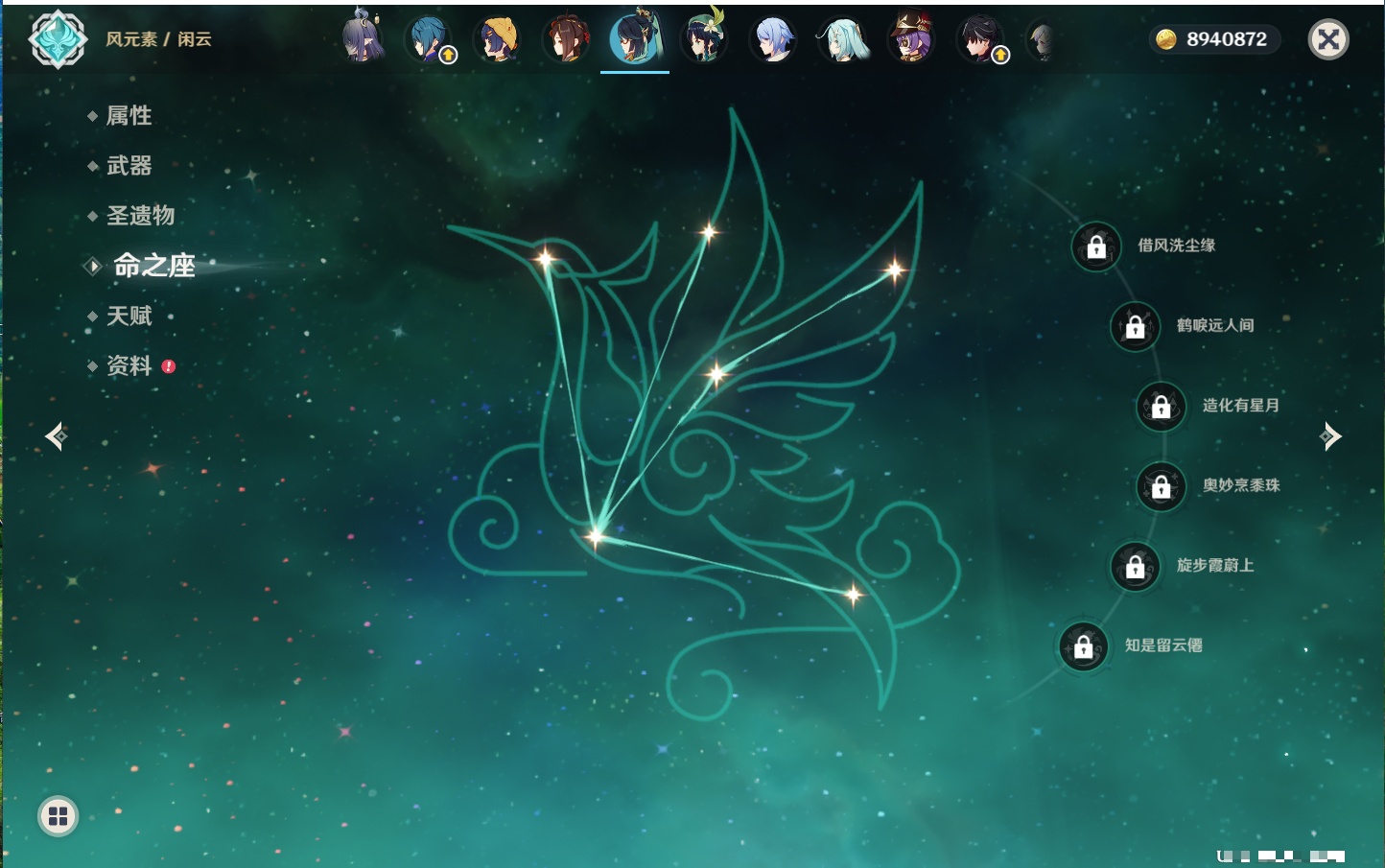The image size is (1385, 868).
Task: Open the 圣遗物 artifacts page
Action: click(x=140, y=216)
